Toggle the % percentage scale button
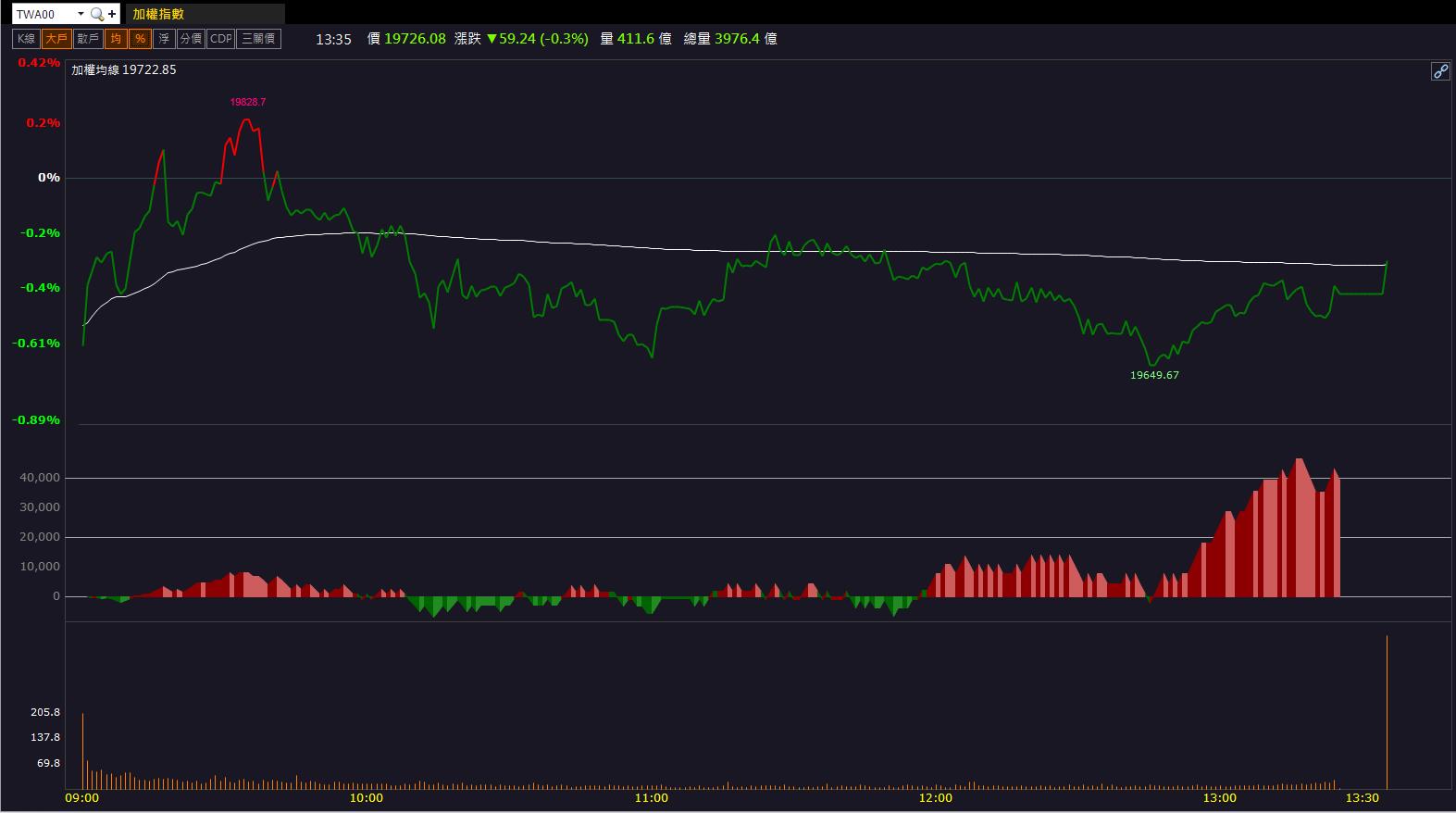1456x813 pixels. (140, 39)
